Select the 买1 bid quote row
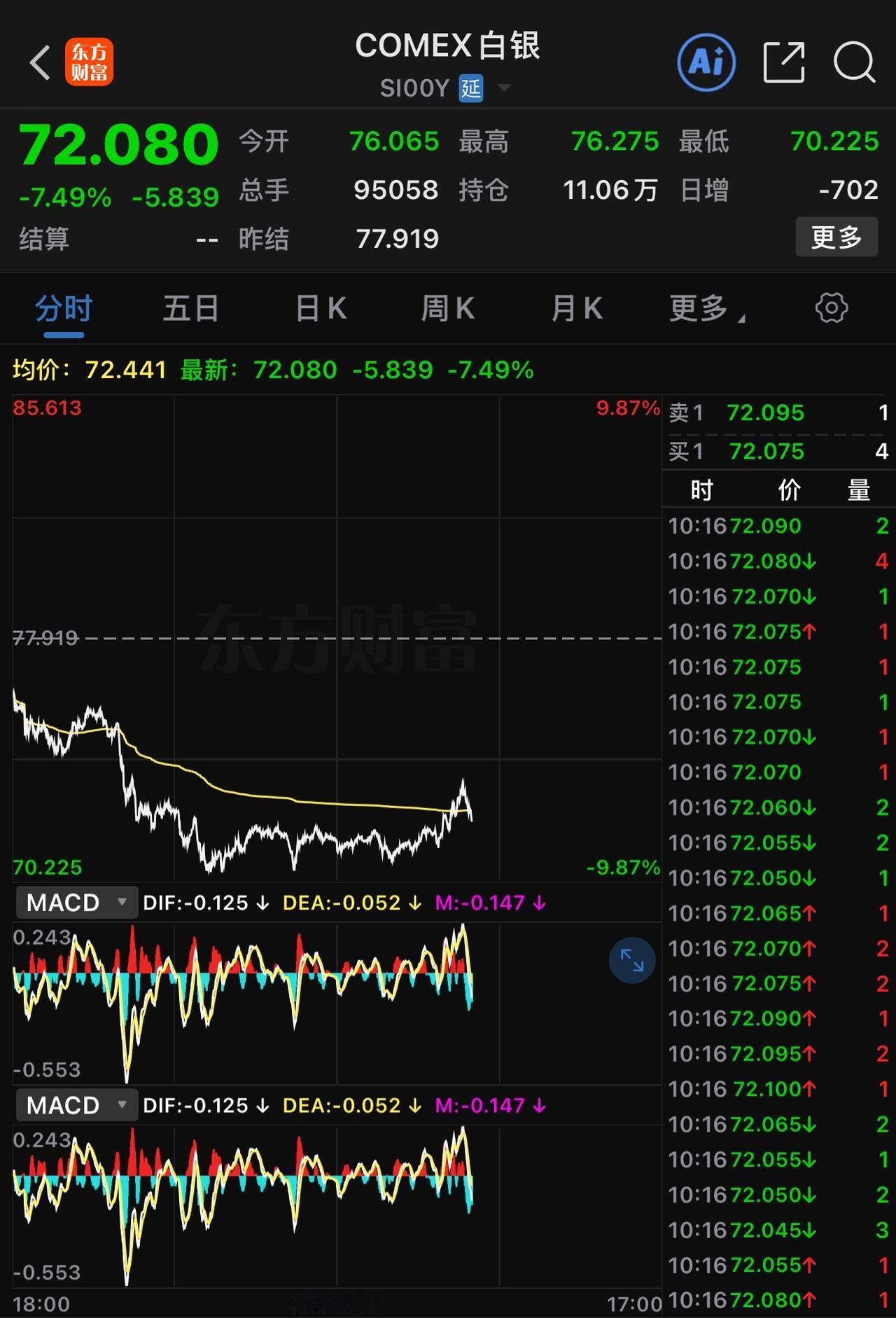The height and width of the screenshot is (1318, 896). click(x=779, y=452)
